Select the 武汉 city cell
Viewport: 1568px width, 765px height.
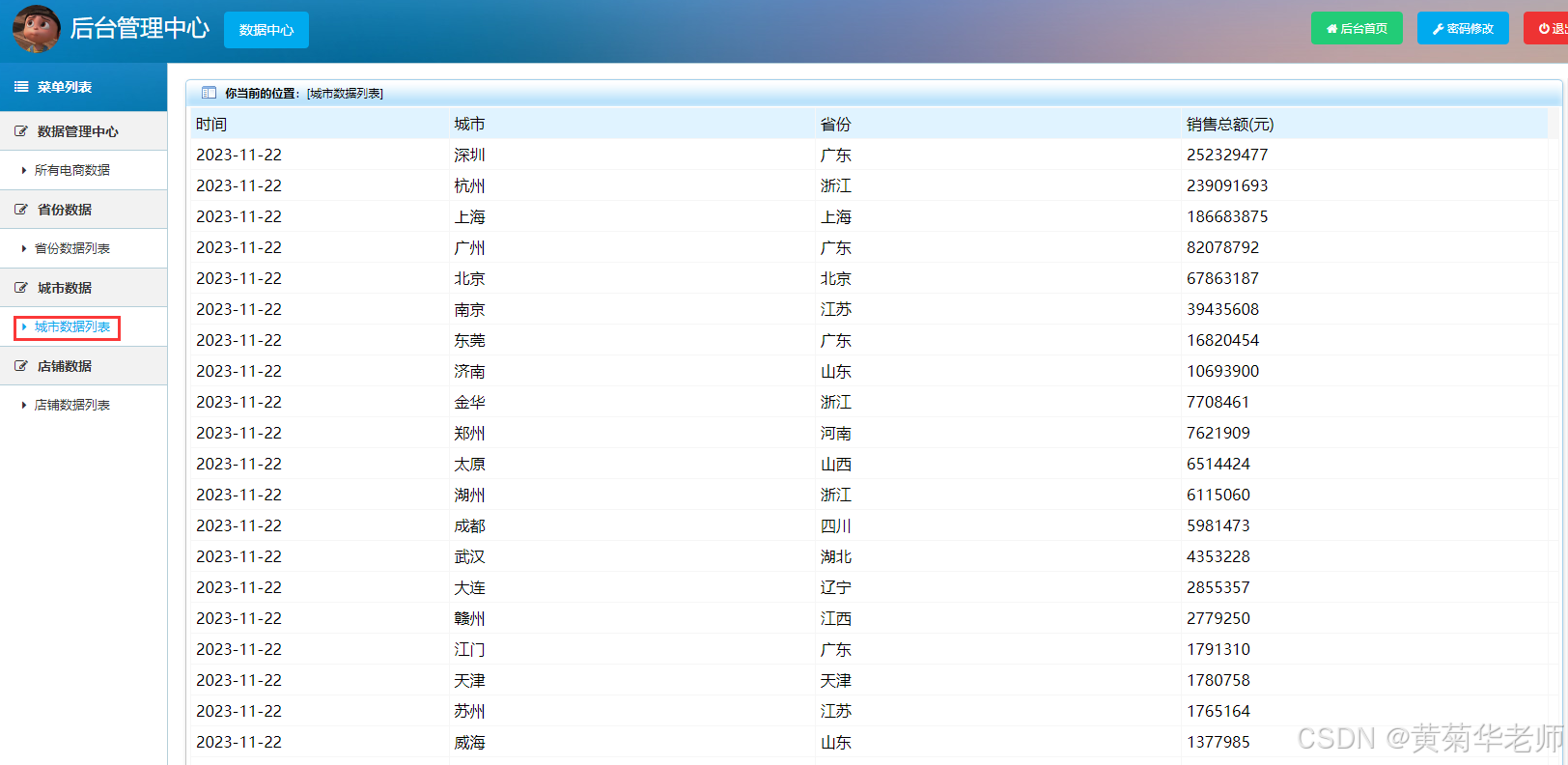469,556
